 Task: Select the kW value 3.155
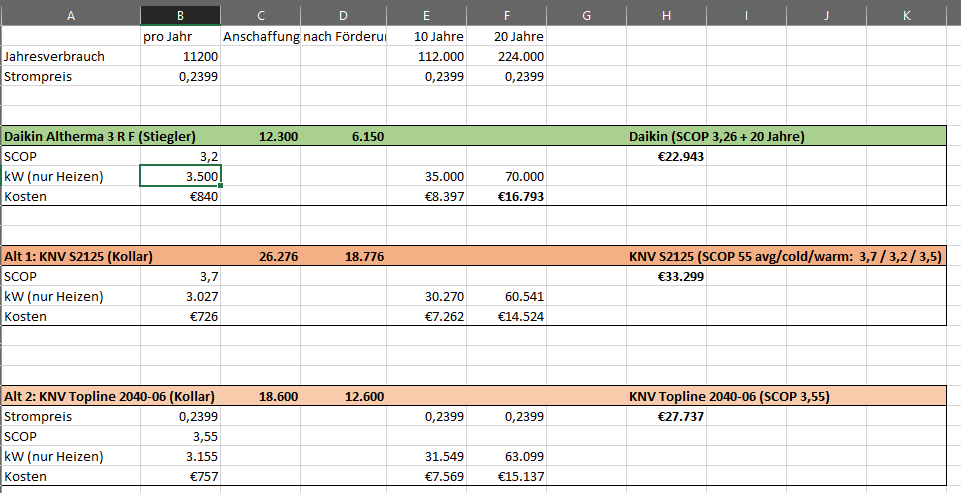[180, 456]
